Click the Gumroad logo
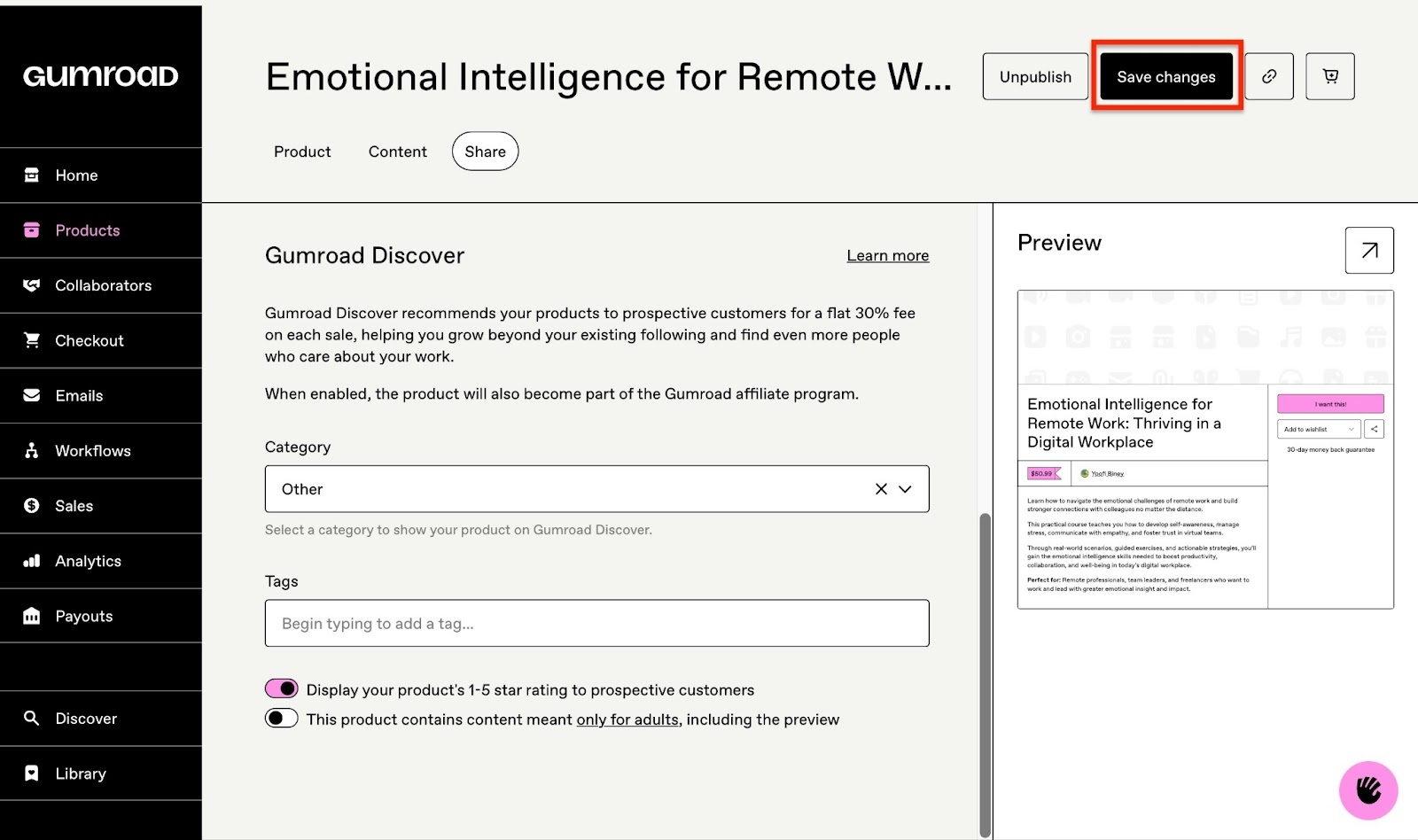The height and width of the screenshot is (840, 1418). pos(100,76)
